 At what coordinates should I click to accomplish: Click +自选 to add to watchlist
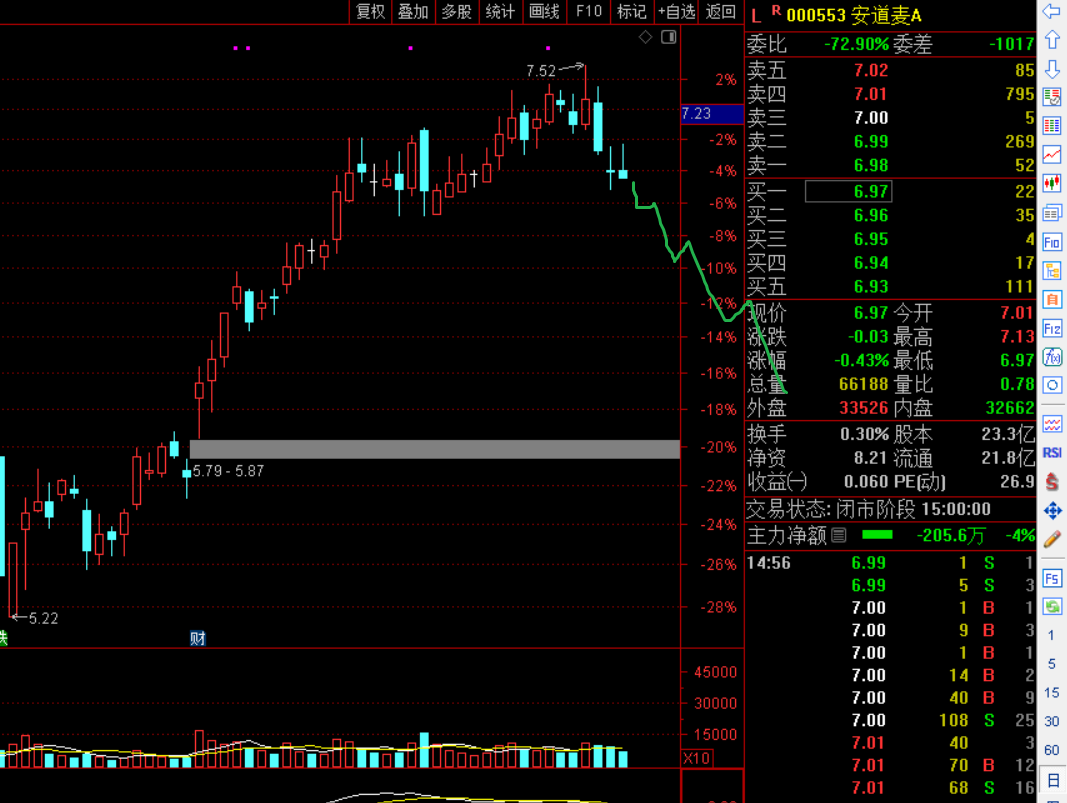(676, 12)
